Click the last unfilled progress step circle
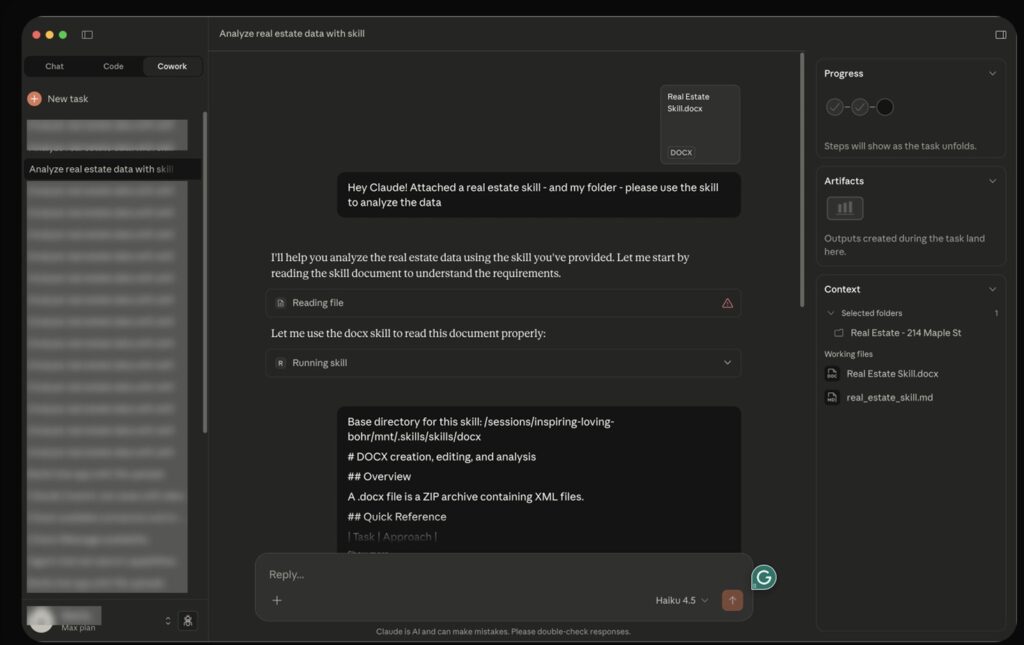The width and height of the screenshot is (1024, 645). click(x=885, y=107)
